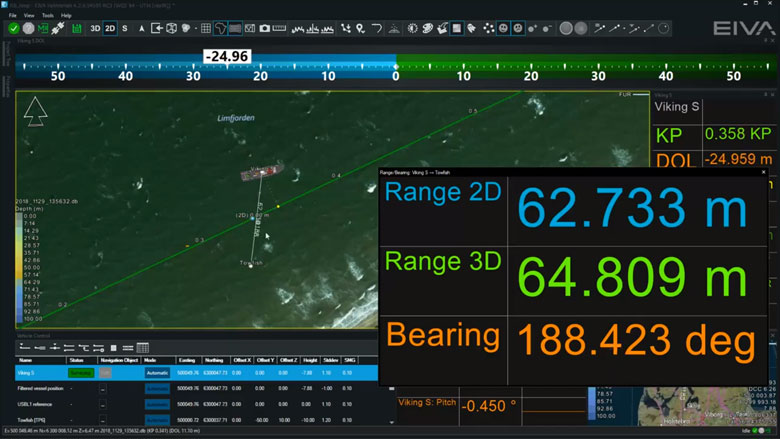
Task: Open the View menu
Action: coord(28,16)
